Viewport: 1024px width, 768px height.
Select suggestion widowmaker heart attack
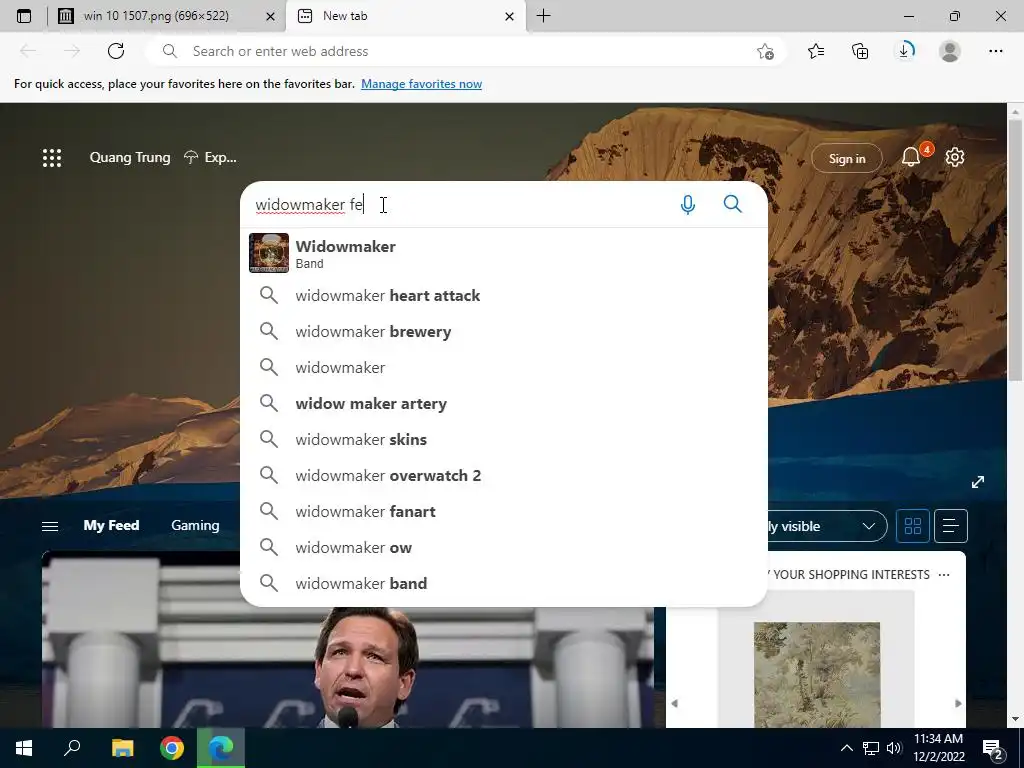504,296
